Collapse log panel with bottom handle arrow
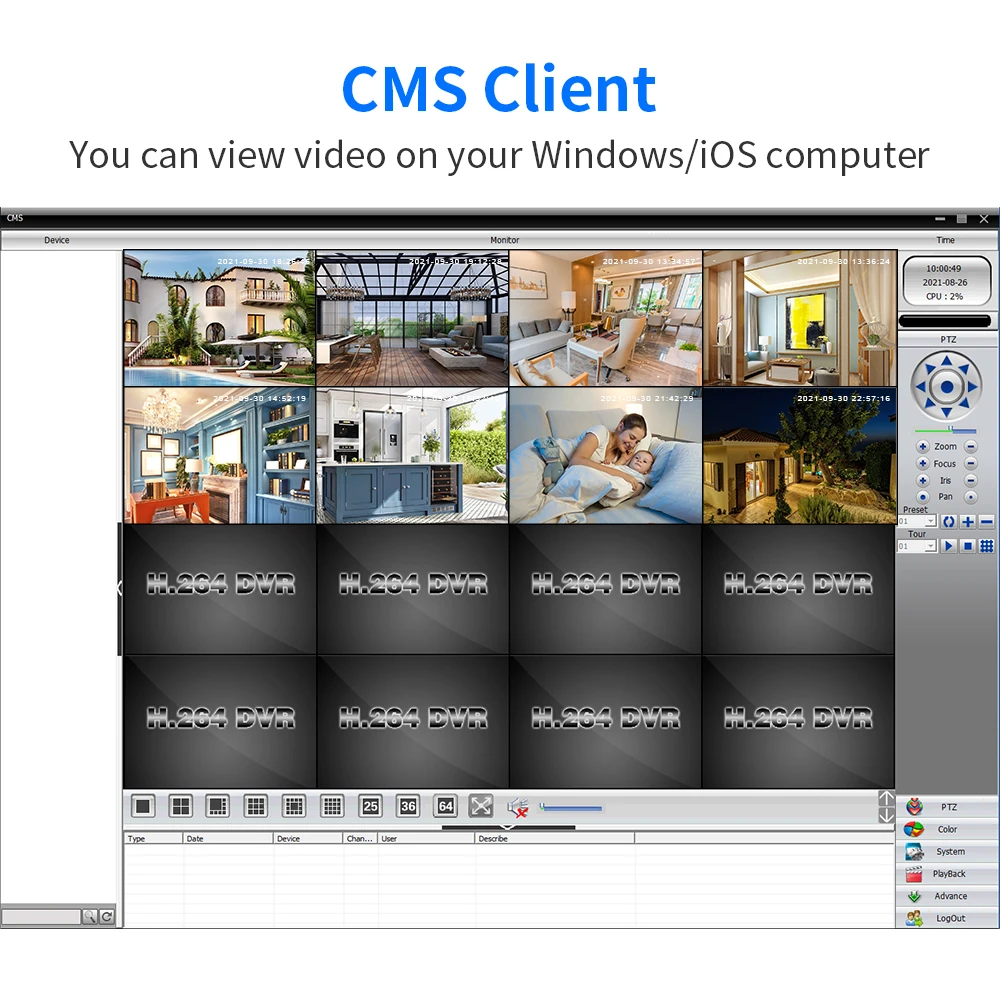 pyautogui.click(x=508, y=827)
